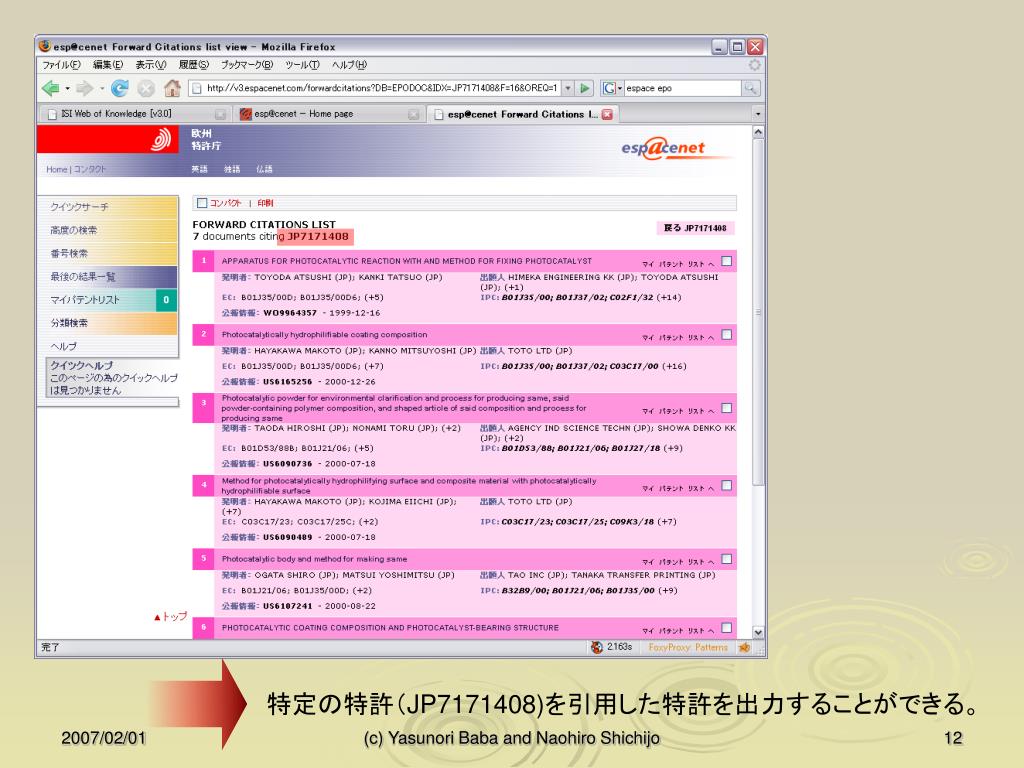Expand My Patent List for result 3
This screenshot has width=1024, height=768.
677,411
